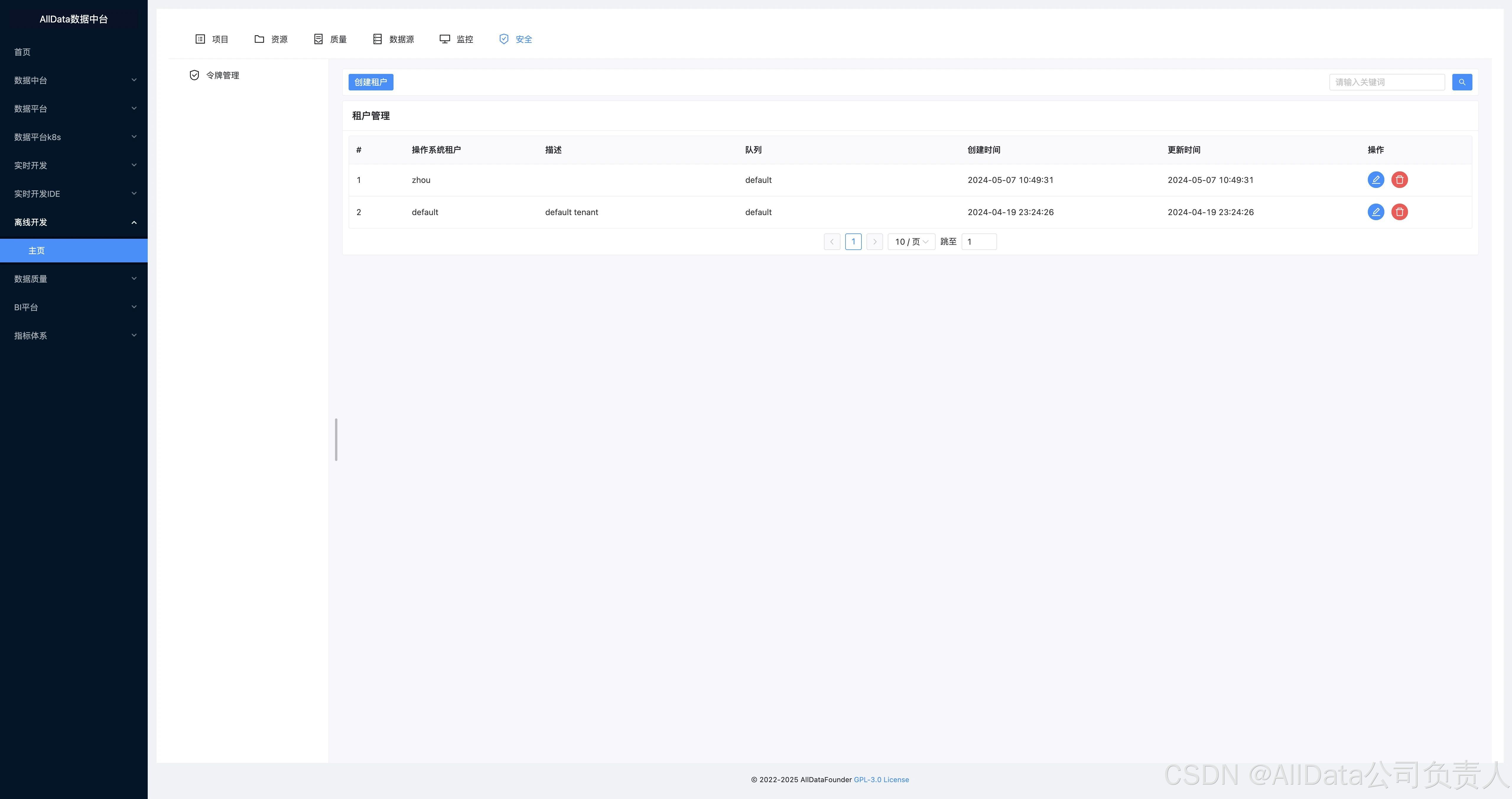Screen dimensions: 1512x799
Task: Click the edit icon for default tenant
Action: coord(1375,212)
